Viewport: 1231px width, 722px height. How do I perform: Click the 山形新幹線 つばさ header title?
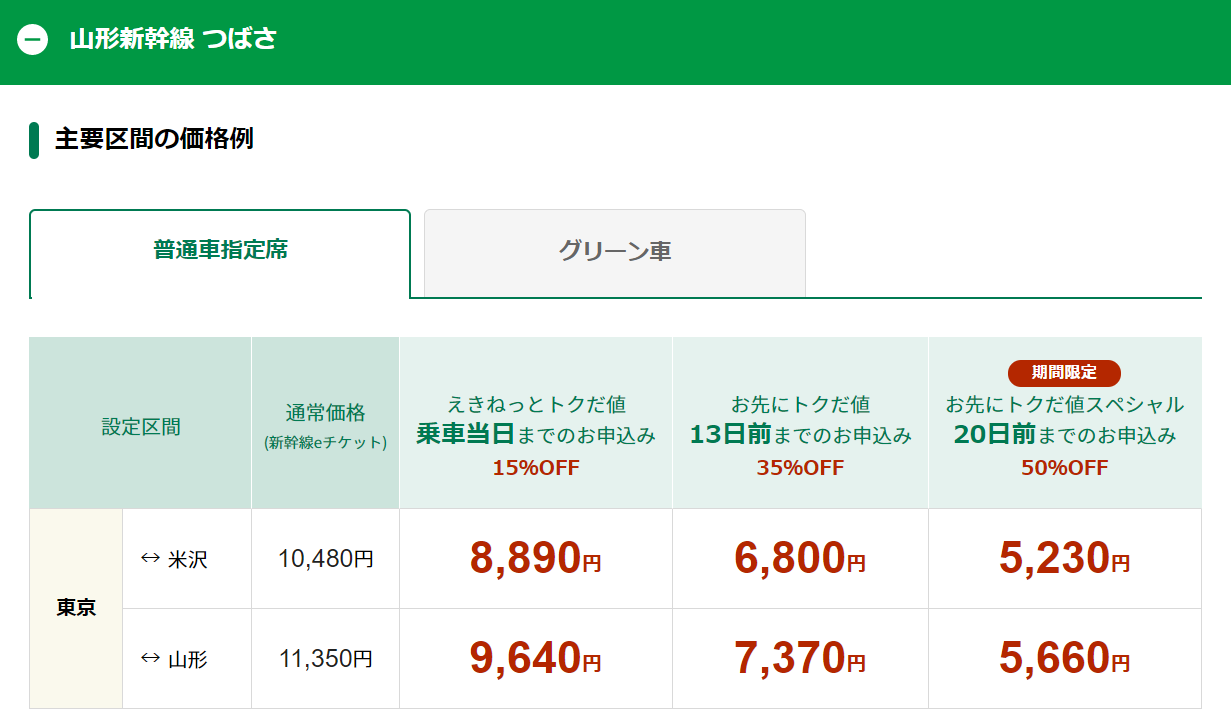pyautogui.click(x=173, y=40)
